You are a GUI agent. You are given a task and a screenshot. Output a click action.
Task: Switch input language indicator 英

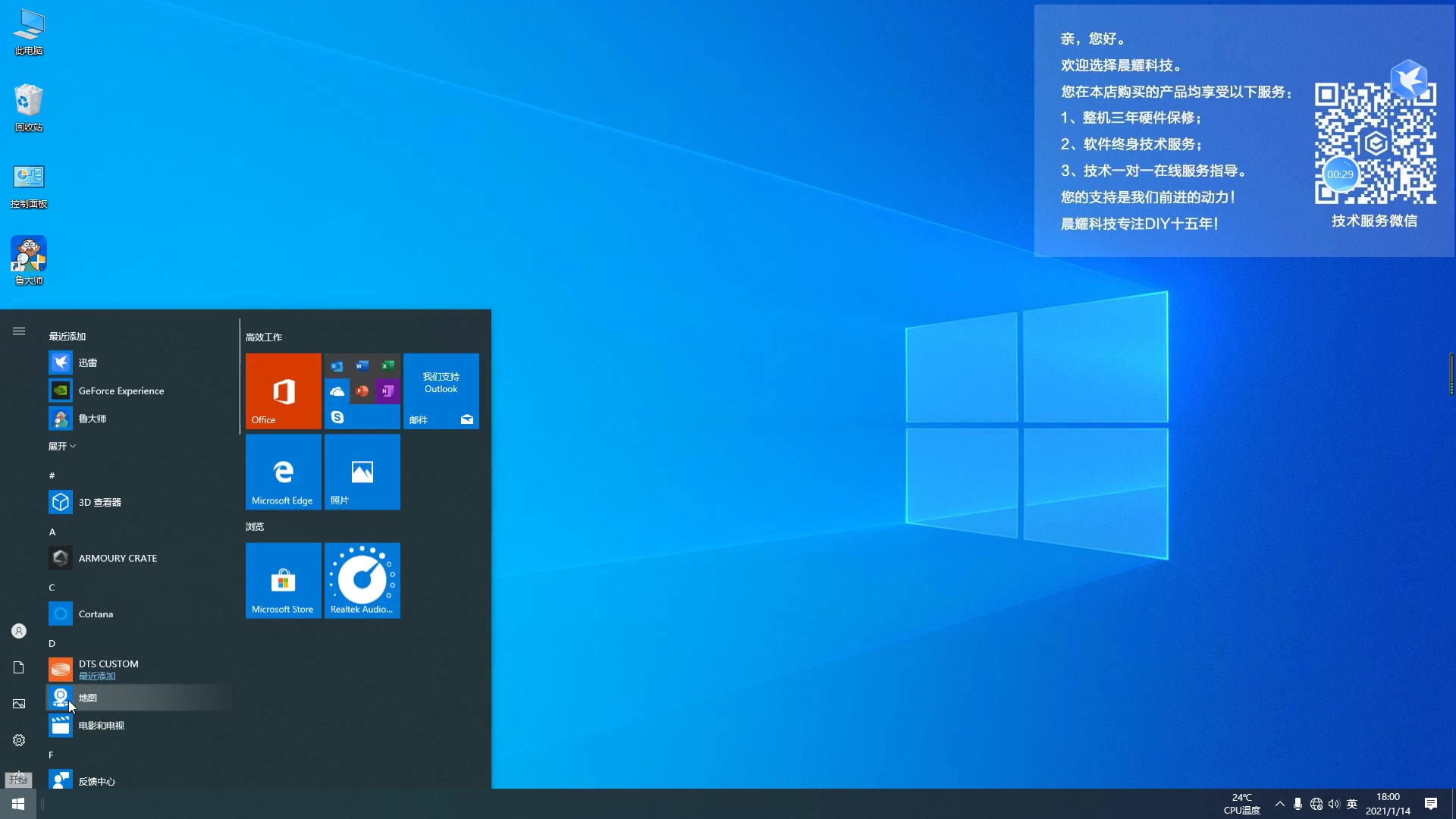(x=1351, y=804)
